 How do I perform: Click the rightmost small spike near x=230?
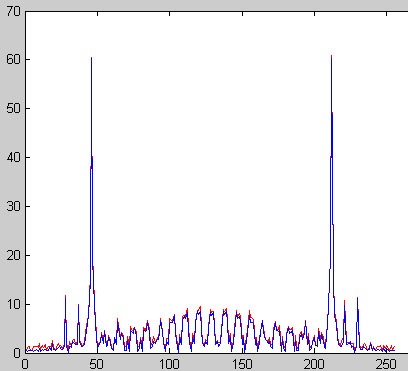pyautogui.click(x=357, y=298)
